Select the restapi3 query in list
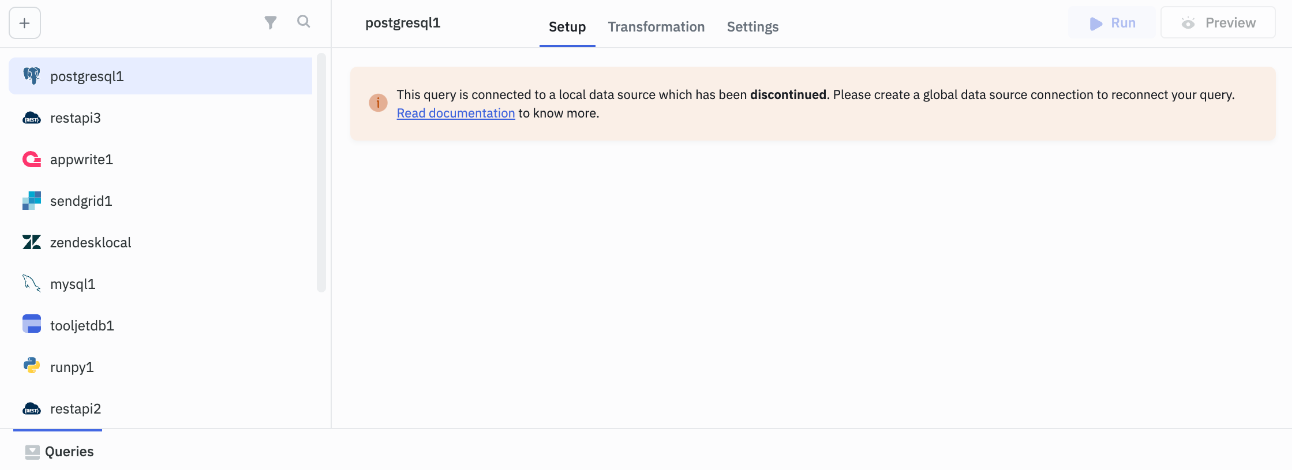 75,118
